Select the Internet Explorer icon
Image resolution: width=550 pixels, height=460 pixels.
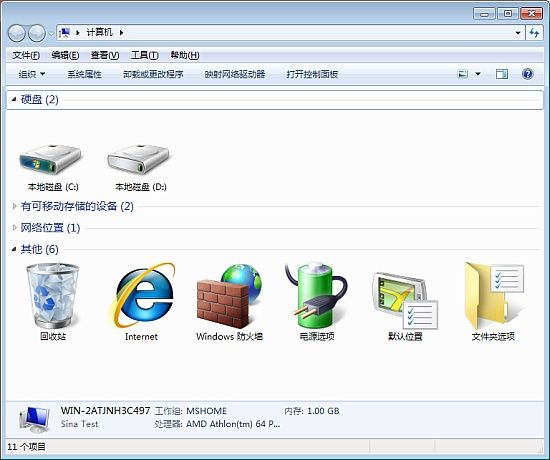point(142,296)
